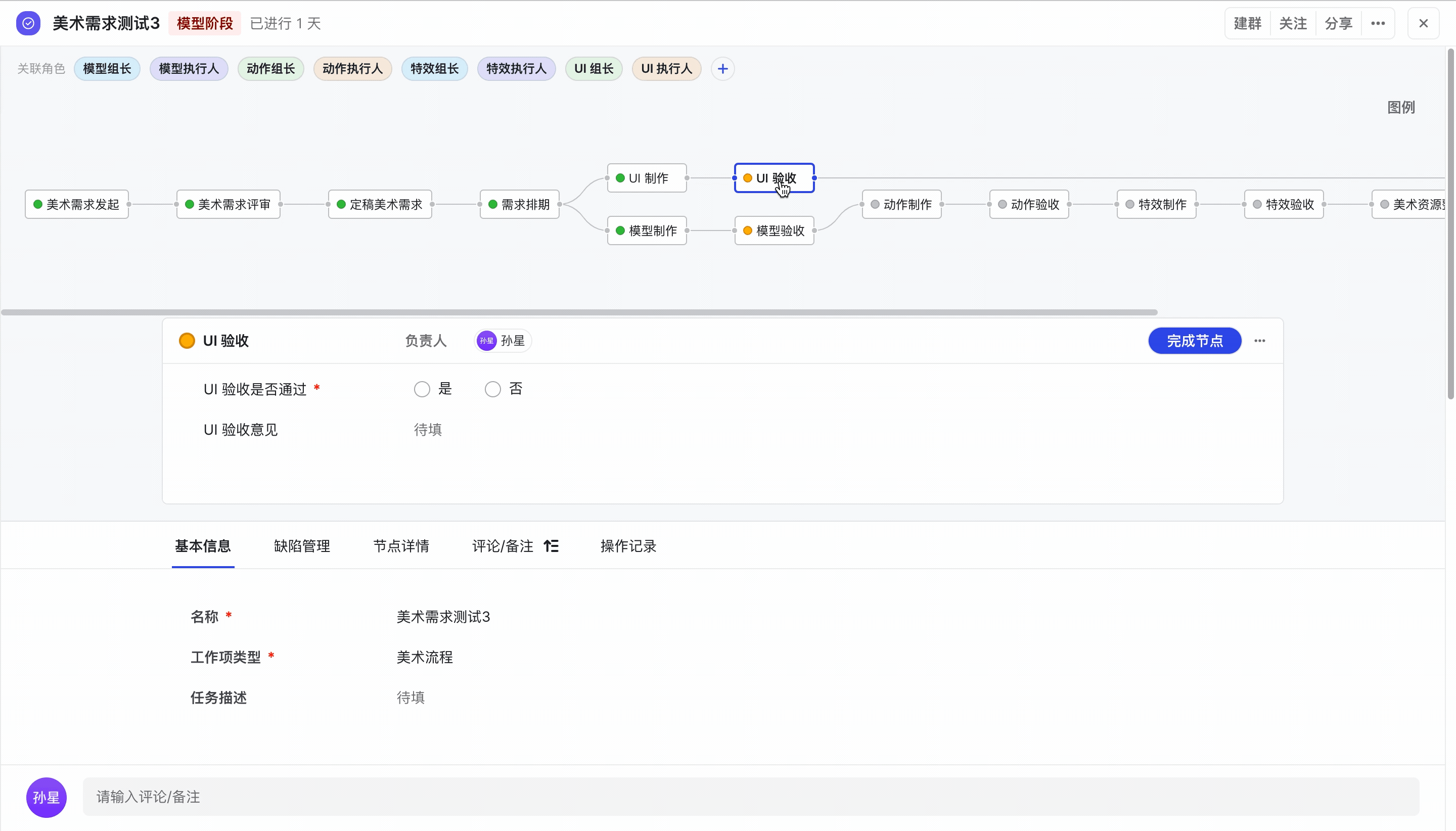The width and height of the screenshot is (1456, 831).
Task: Open the top-right three-dot more menu
Action: 1378,23
